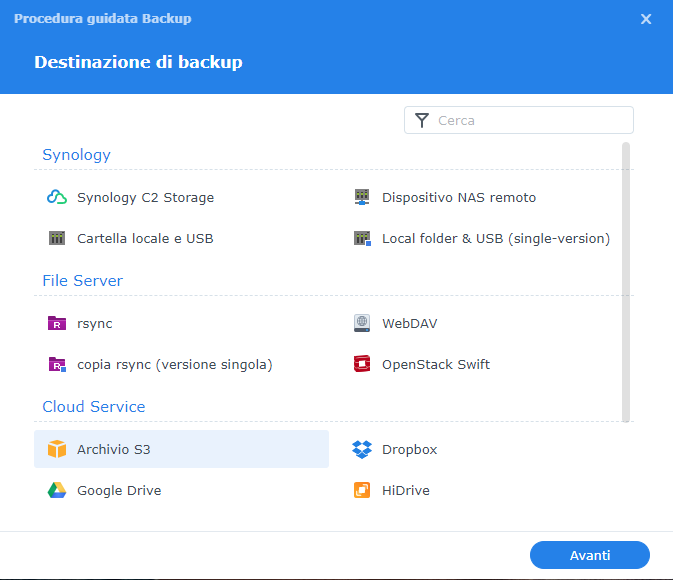Select Archivio S3 highlighted entry

182,449
